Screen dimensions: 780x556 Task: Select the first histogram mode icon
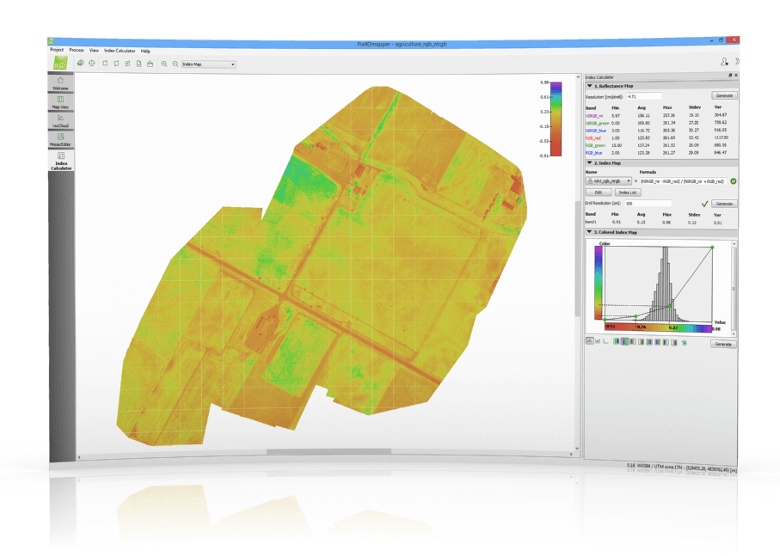coord(589,342)
